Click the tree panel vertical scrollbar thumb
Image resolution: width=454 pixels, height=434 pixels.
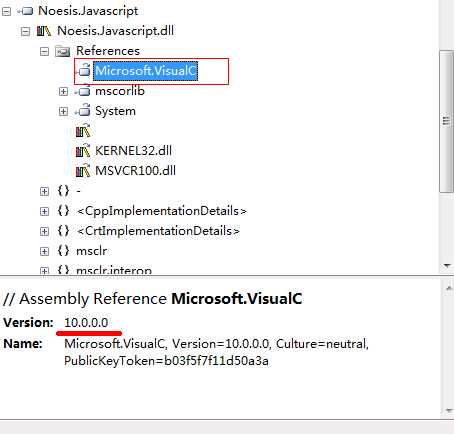446,121
